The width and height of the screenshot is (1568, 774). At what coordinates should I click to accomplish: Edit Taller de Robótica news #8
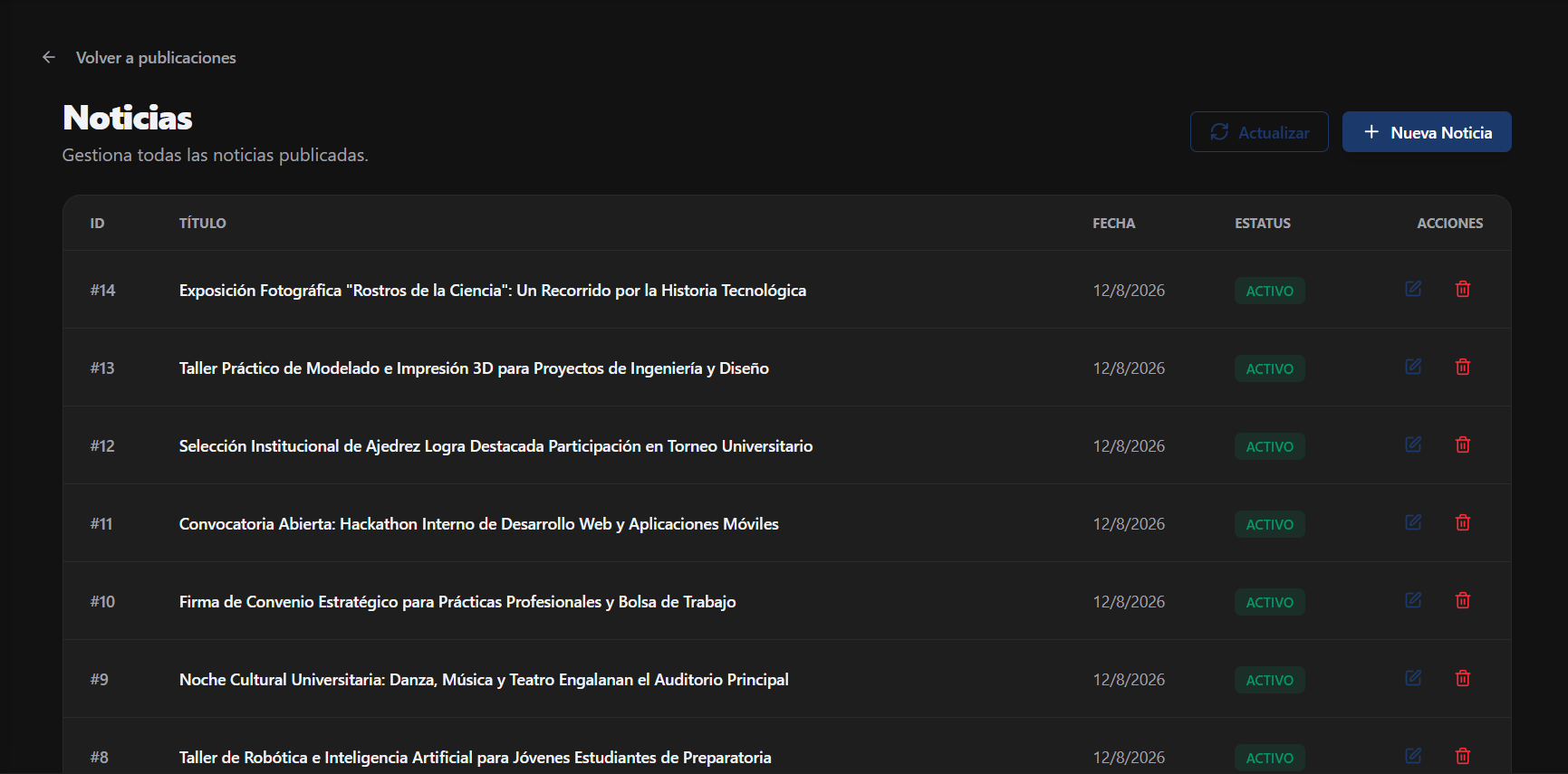1413,756
